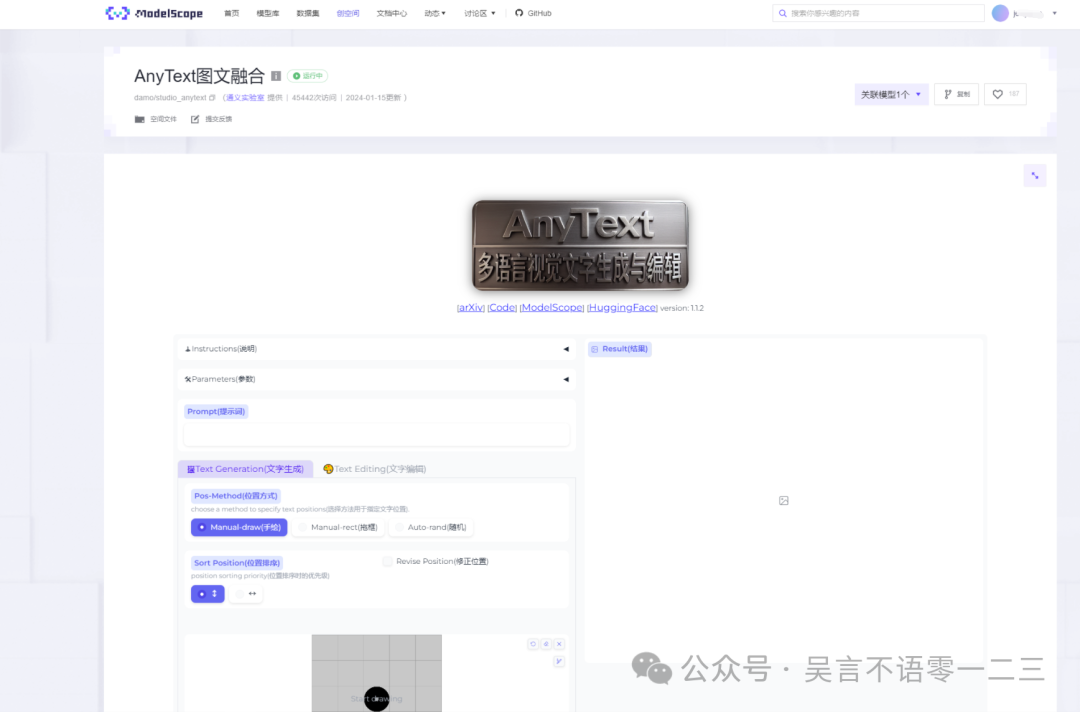Clear the drawing canvas with the X icon
The width and height of the screenshot is (1080, 712).
(x=559, y=644)
